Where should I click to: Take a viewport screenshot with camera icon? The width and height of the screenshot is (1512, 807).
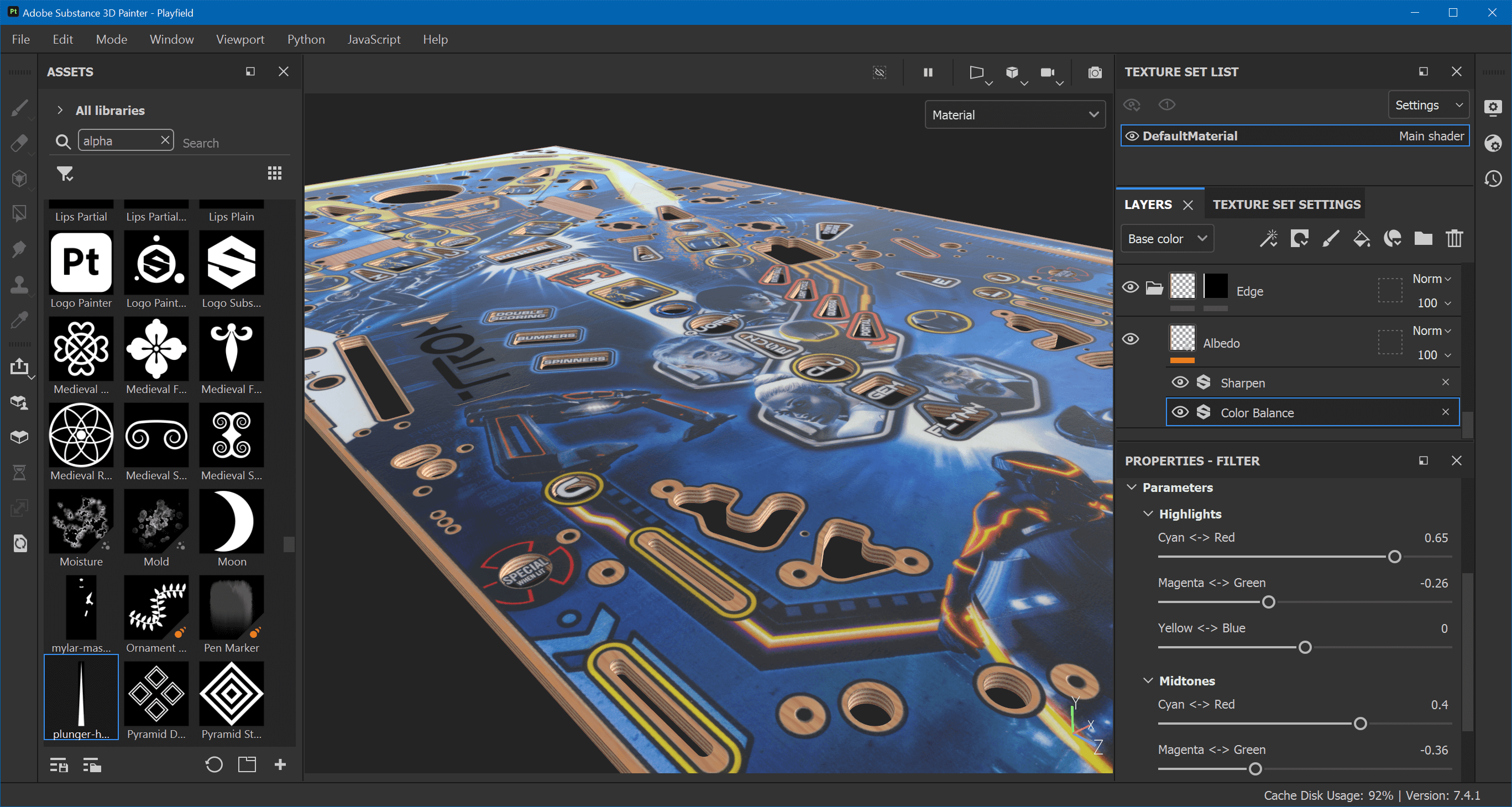click(x=1095, y=73)
